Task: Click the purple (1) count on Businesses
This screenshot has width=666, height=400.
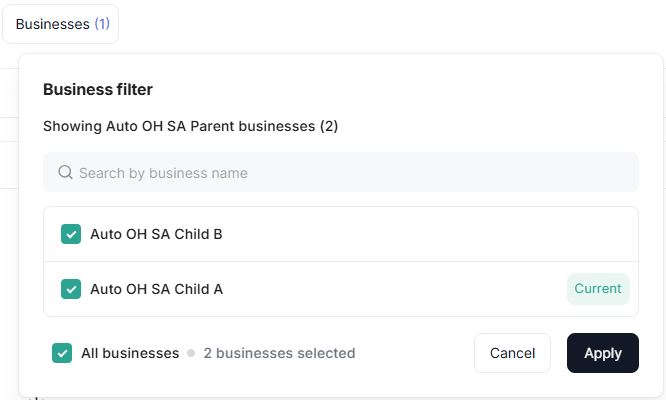Action: (x=102, y=24)
